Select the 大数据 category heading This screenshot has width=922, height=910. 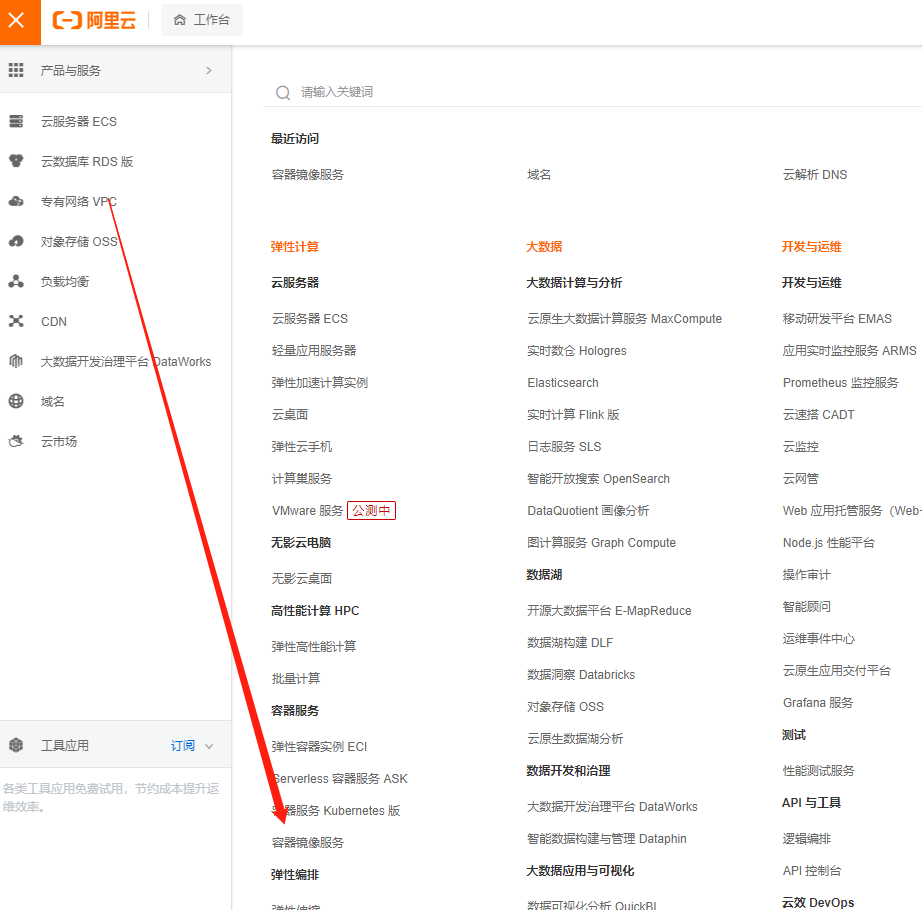(x=544, y=247)
